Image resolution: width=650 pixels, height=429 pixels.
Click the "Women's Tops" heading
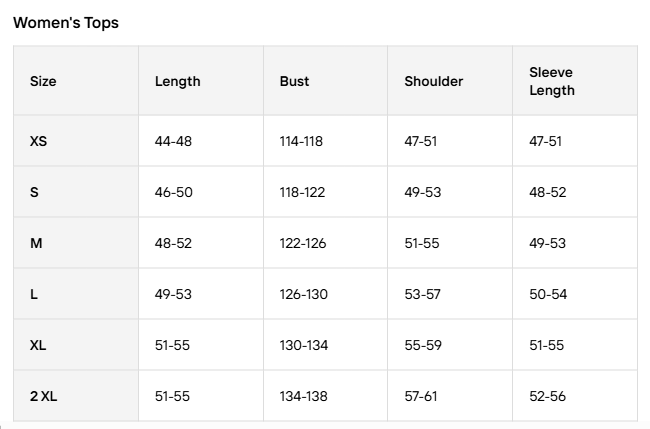(x=66, y=23)
